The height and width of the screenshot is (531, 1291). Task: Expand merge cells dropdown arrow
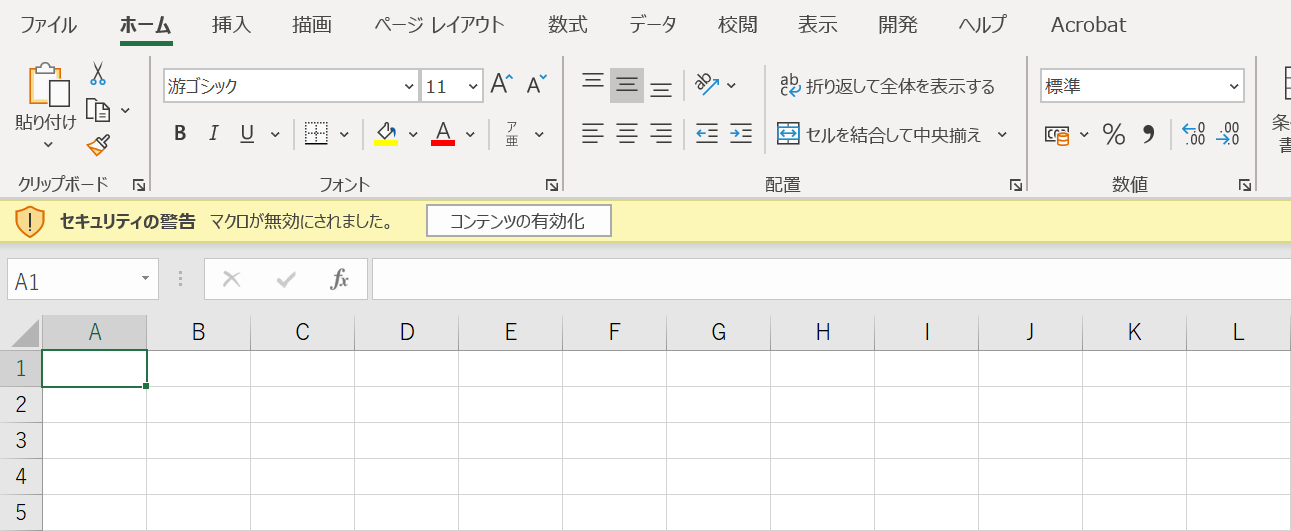1002,134
